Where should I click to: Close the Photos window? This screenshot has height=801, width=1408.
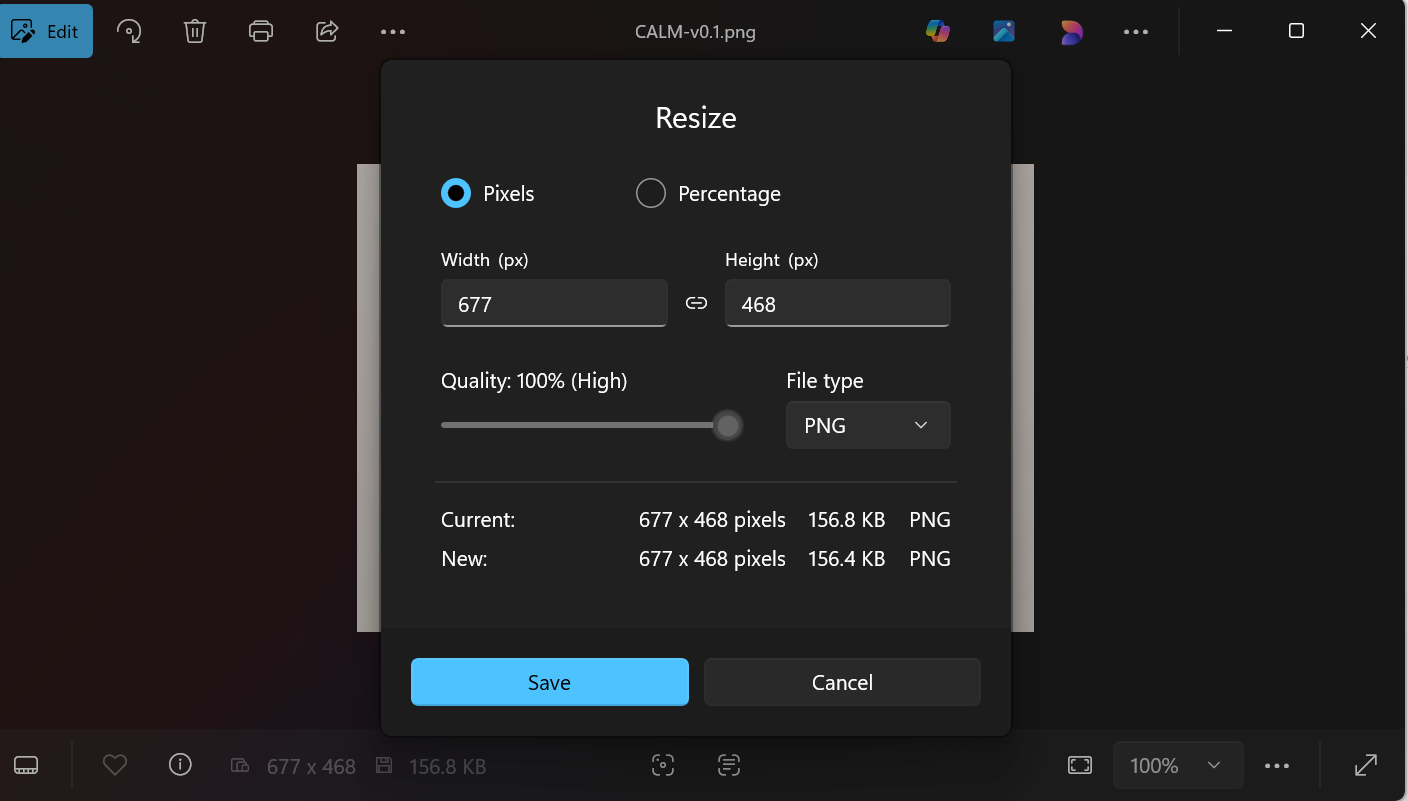pos(1369,31)
